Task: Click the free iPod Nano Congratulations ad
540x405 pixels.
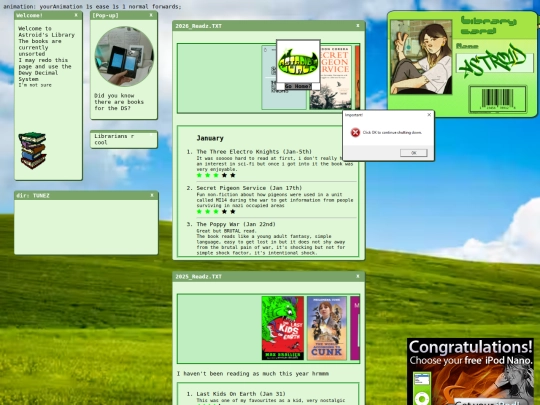Action: coord(470,371)
